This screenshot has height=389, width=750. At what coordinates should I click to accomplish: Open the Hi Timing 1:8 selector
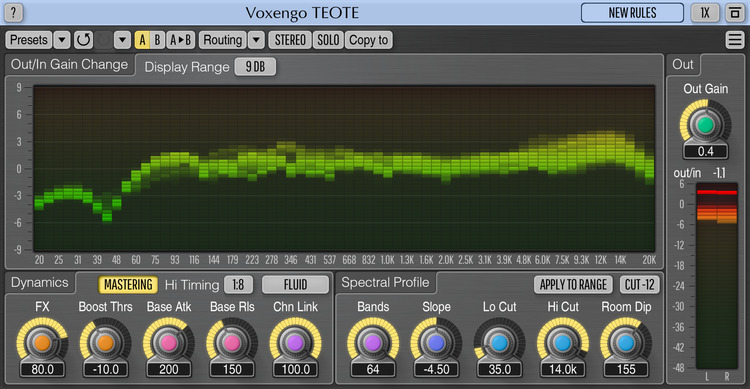pos(238,285)
